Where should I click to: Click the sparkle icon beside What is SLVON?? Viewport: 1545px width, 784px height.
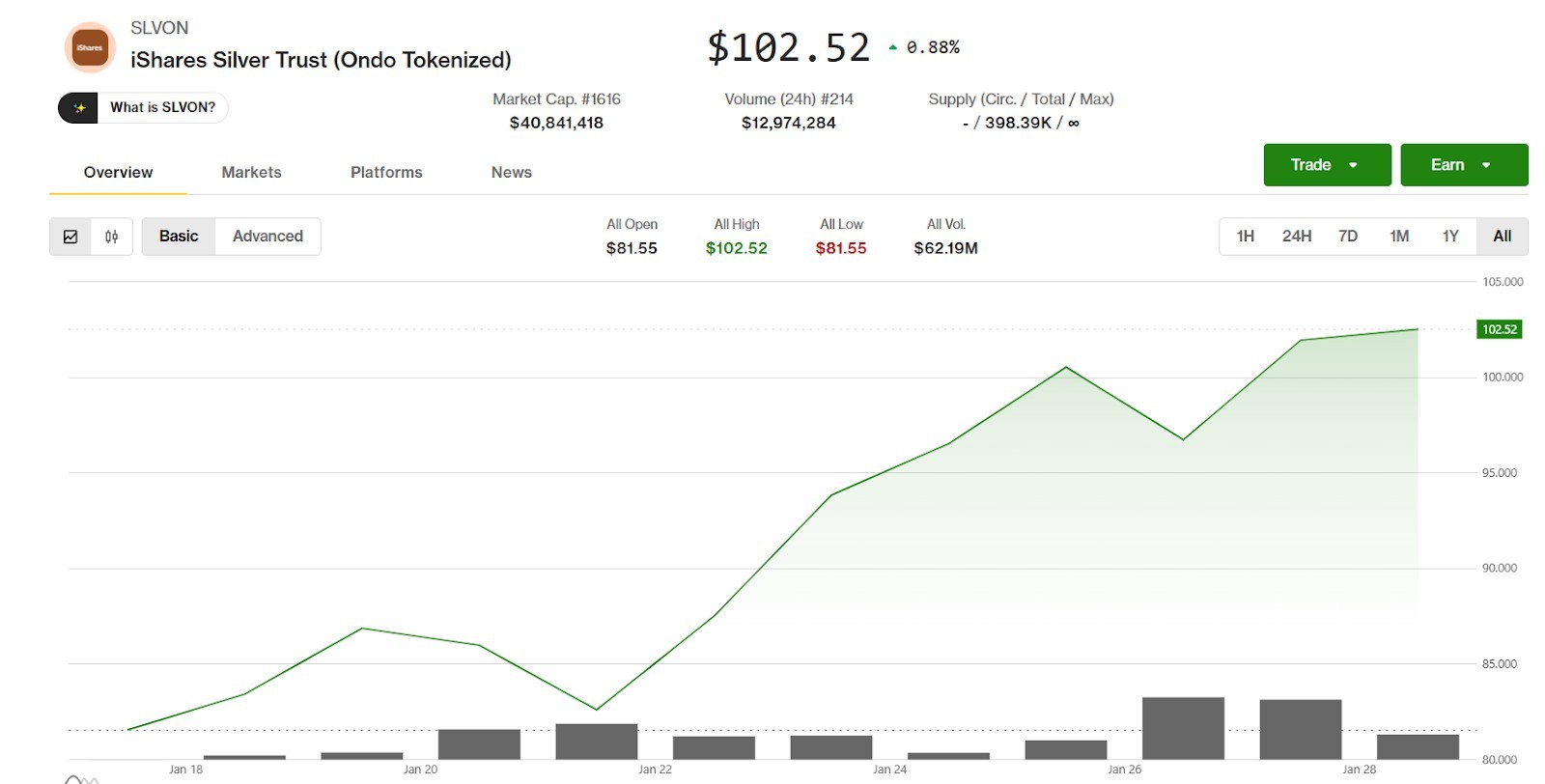point(79,107)
